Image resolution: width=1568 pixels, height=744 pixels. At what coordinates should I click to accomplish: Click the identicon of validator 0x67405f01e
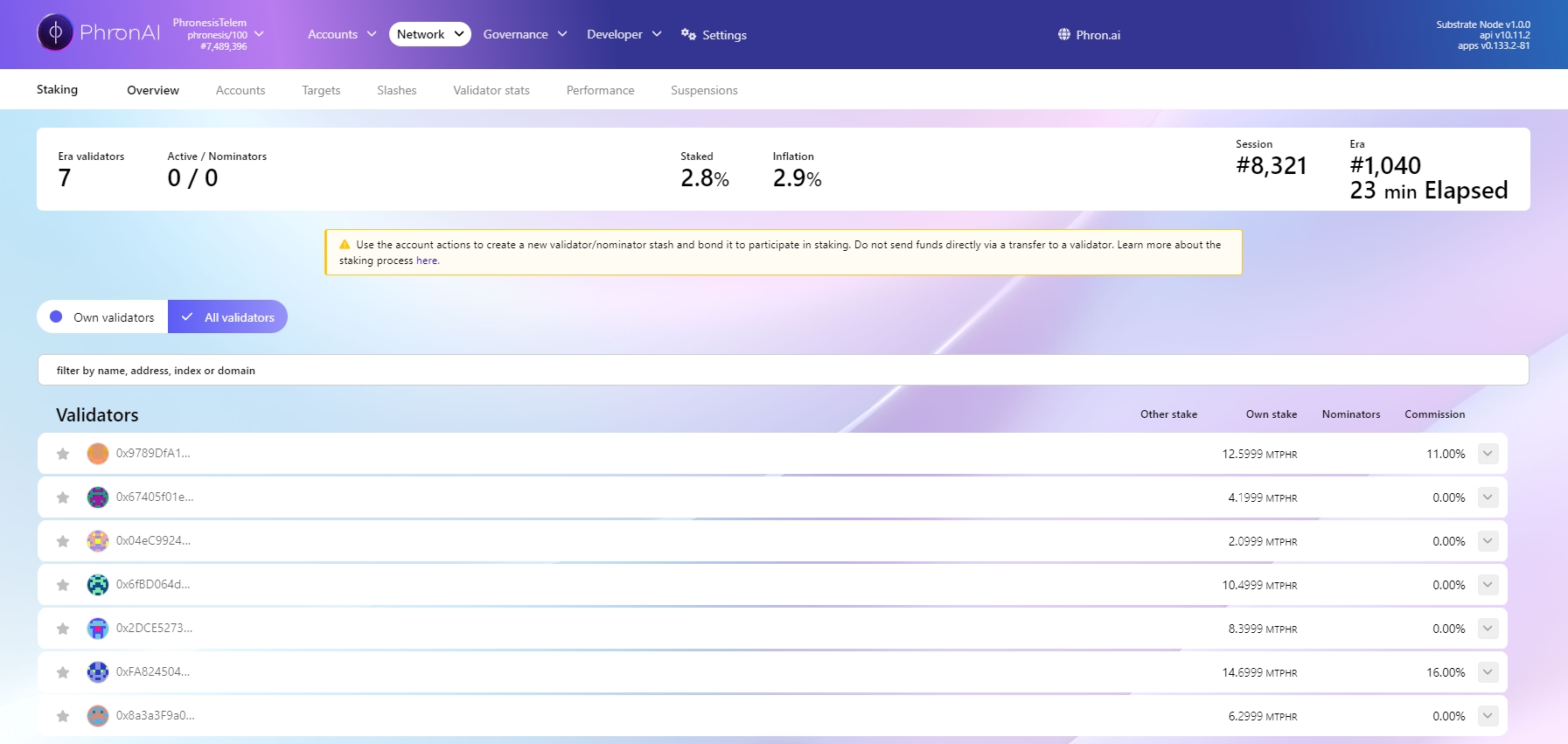(x=98, y=497)
